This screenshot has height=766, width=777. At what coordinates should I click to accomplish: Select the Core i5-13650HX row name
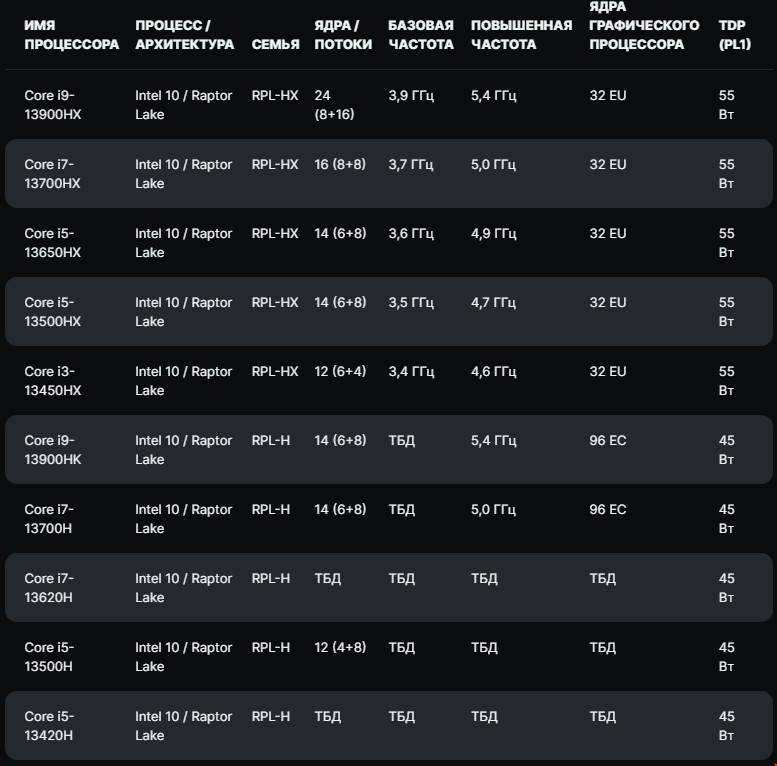(53, 242)
